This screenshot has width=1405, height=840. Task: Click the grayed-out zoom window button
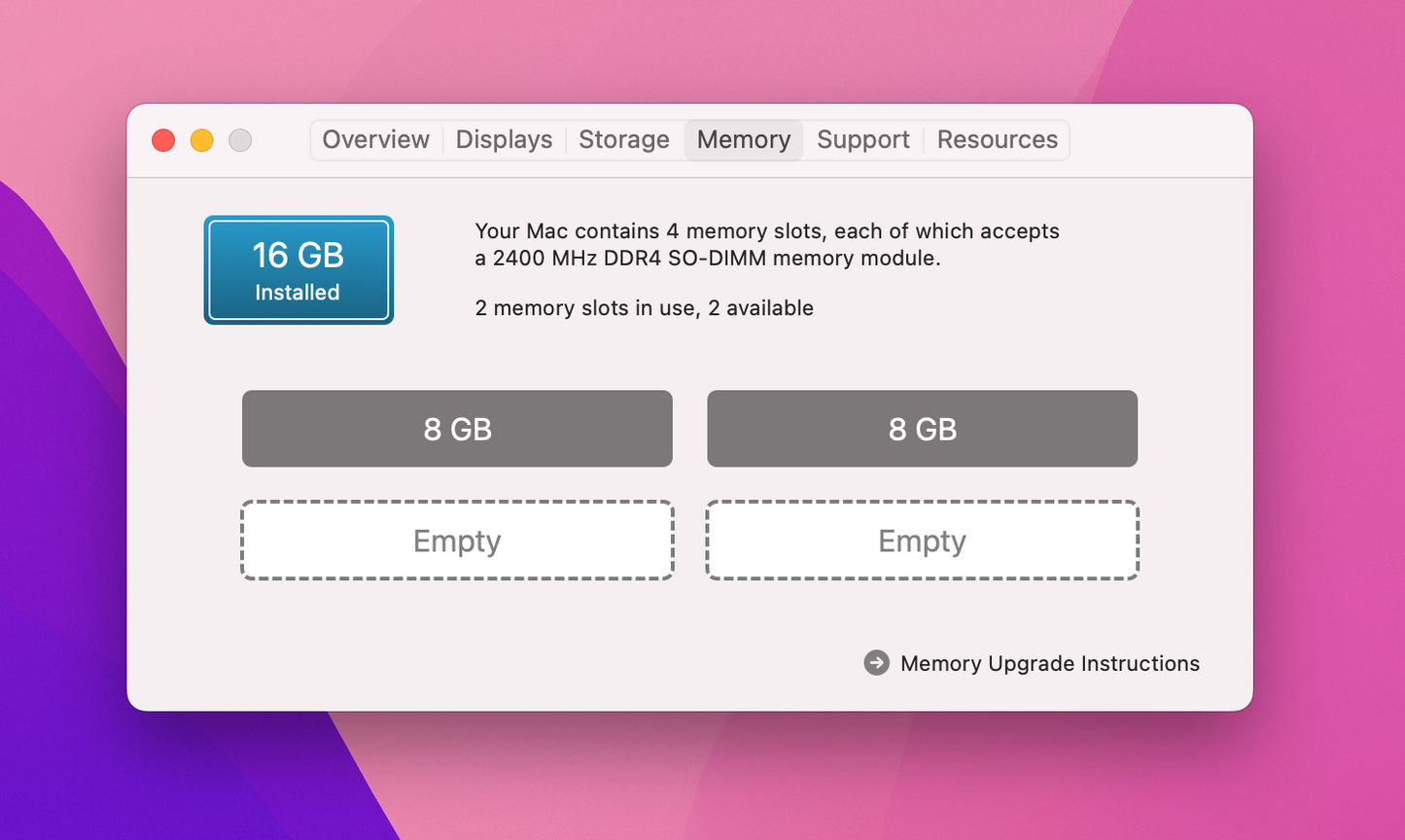pyautogui.click(x=240, y=140)
